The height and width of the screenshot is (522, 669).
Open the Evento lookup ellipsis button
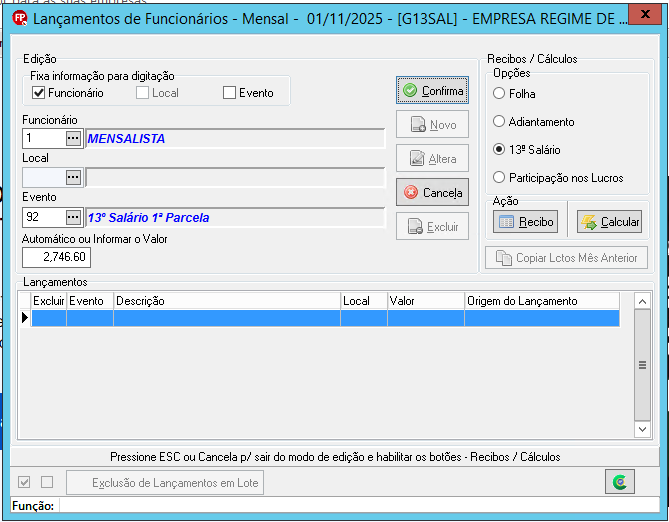pos(73,217)
